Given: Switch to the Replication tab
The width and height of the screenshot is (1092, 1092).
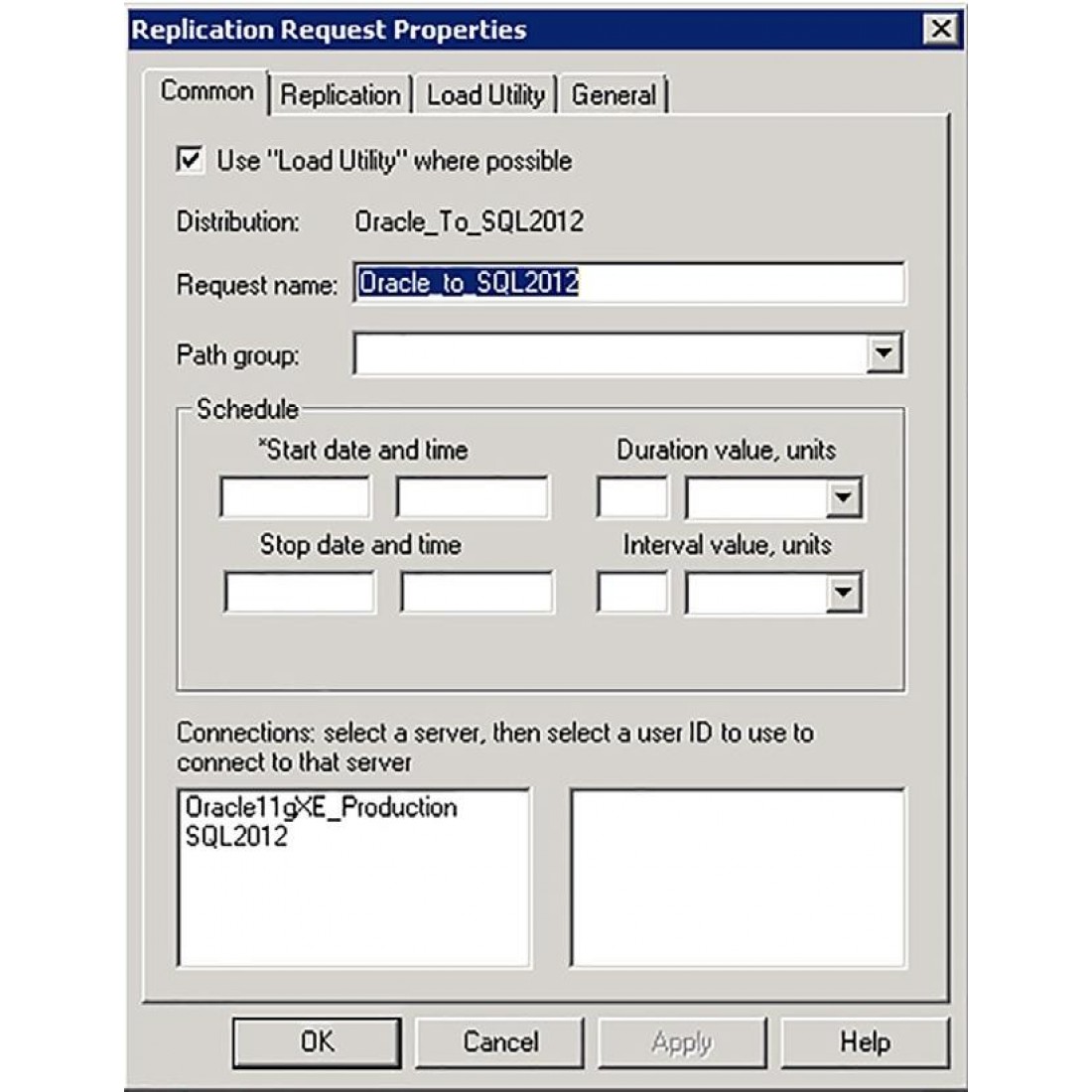Looking at the screenshot, I should click(x=340, y=95).
